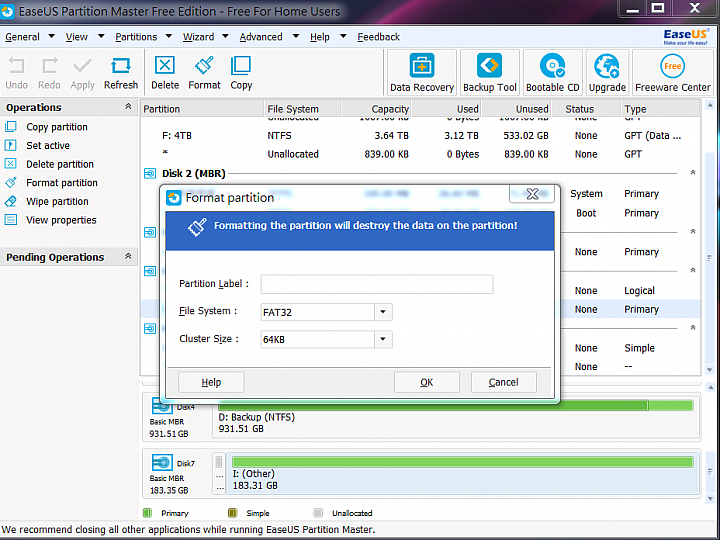720x540 pixels.
Task: Click the Redo toolbar icon
Action: (x=50, y=66)
